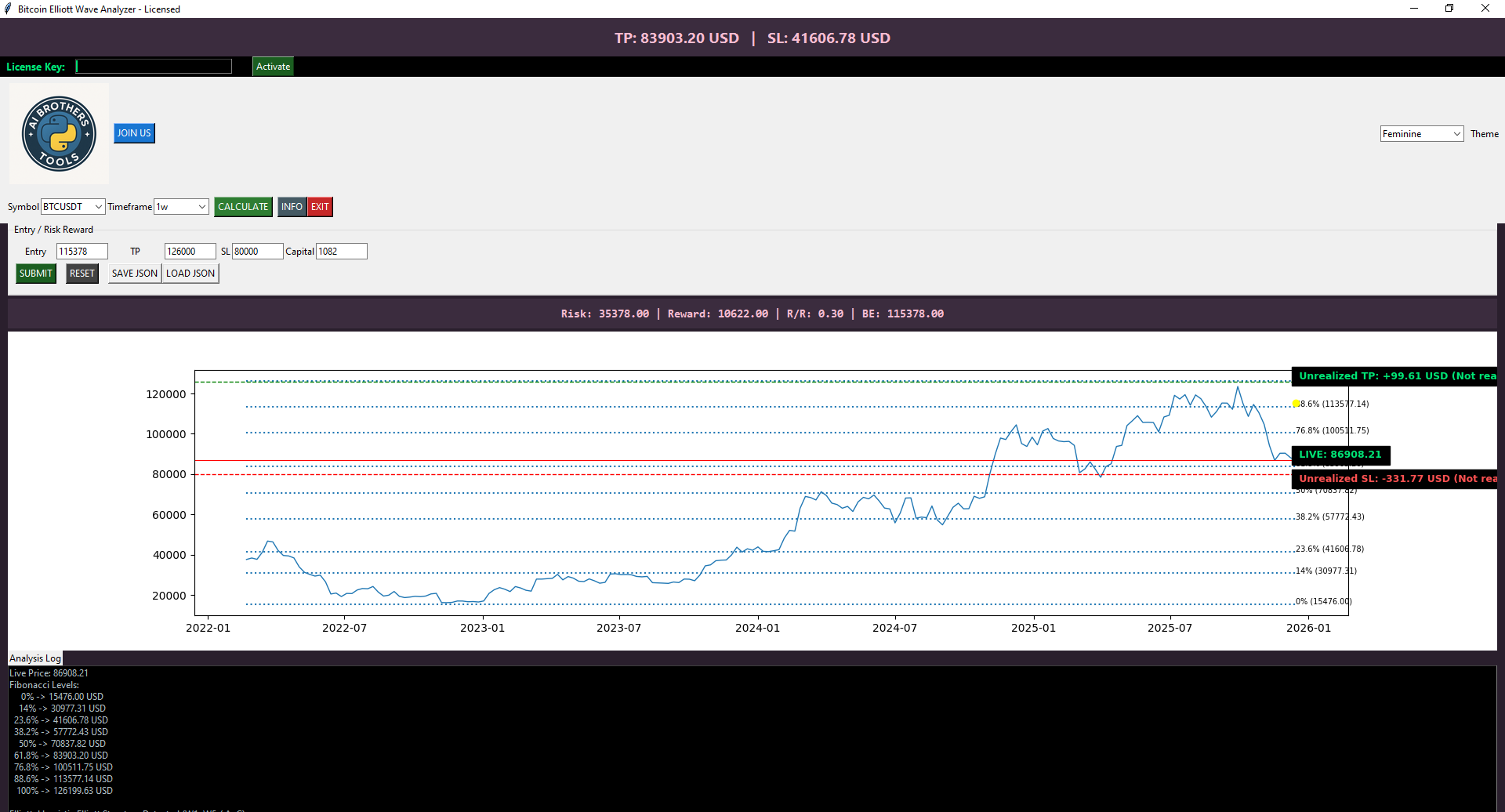Click SAVE JSON to export settings
This screenshot has width=1505, height=812.
pyautogui.click(x=133, y=273)
